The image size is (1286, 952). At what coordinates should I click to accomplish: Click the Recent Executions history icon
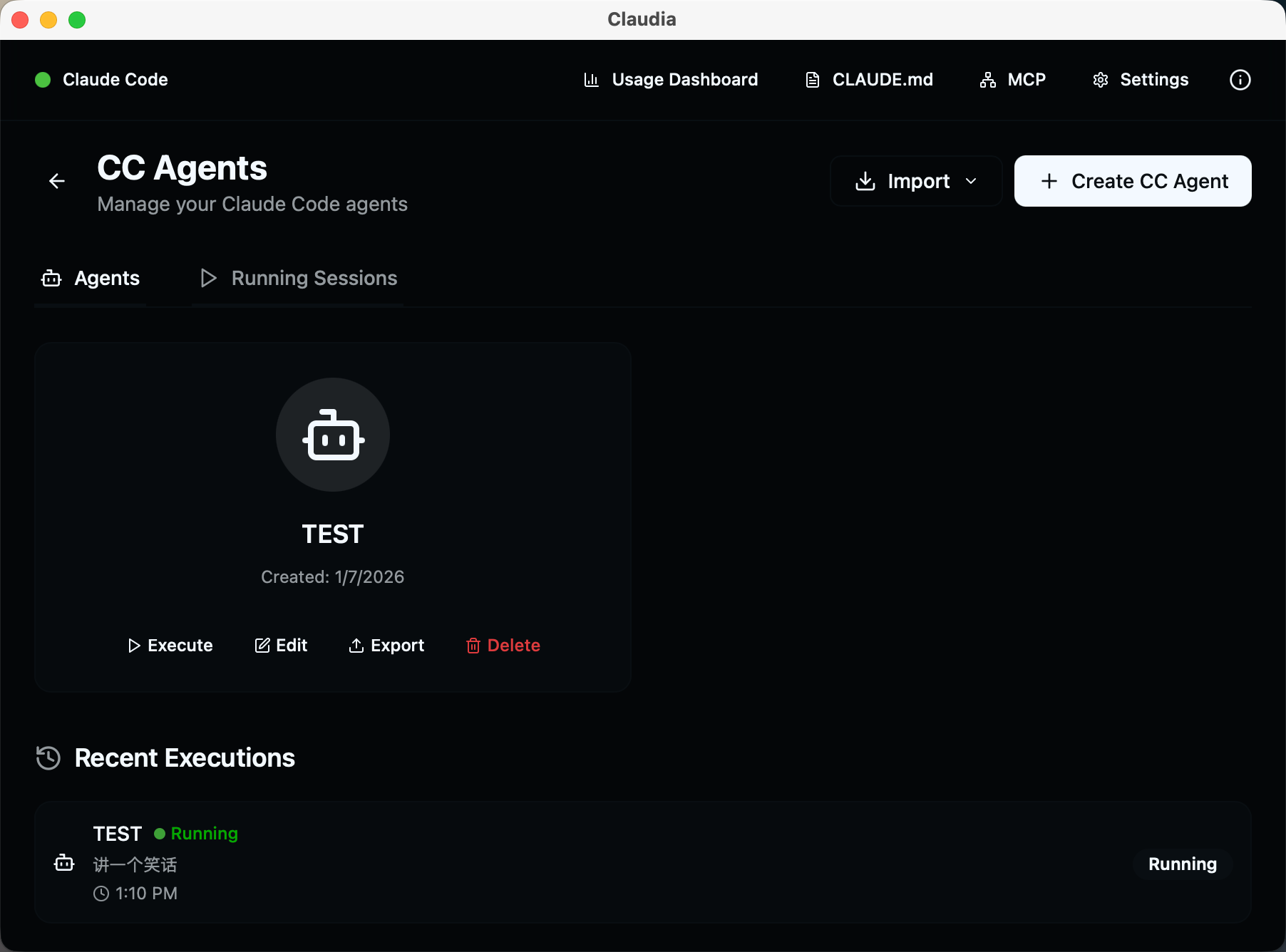click(x=48, y=757)
